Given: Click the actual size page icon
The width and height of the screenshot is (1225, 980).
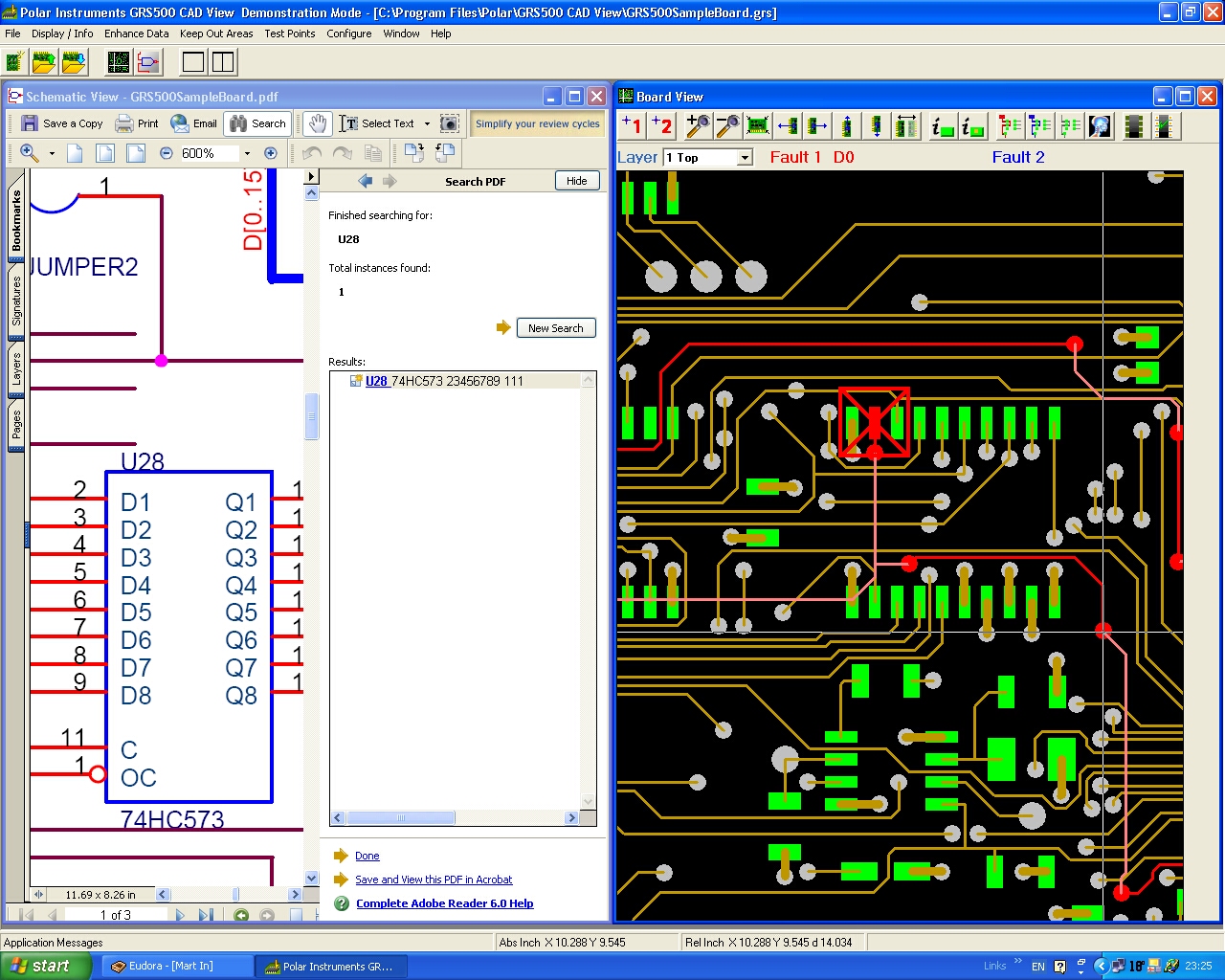Looking at the screenshot, I should [75, 153].
